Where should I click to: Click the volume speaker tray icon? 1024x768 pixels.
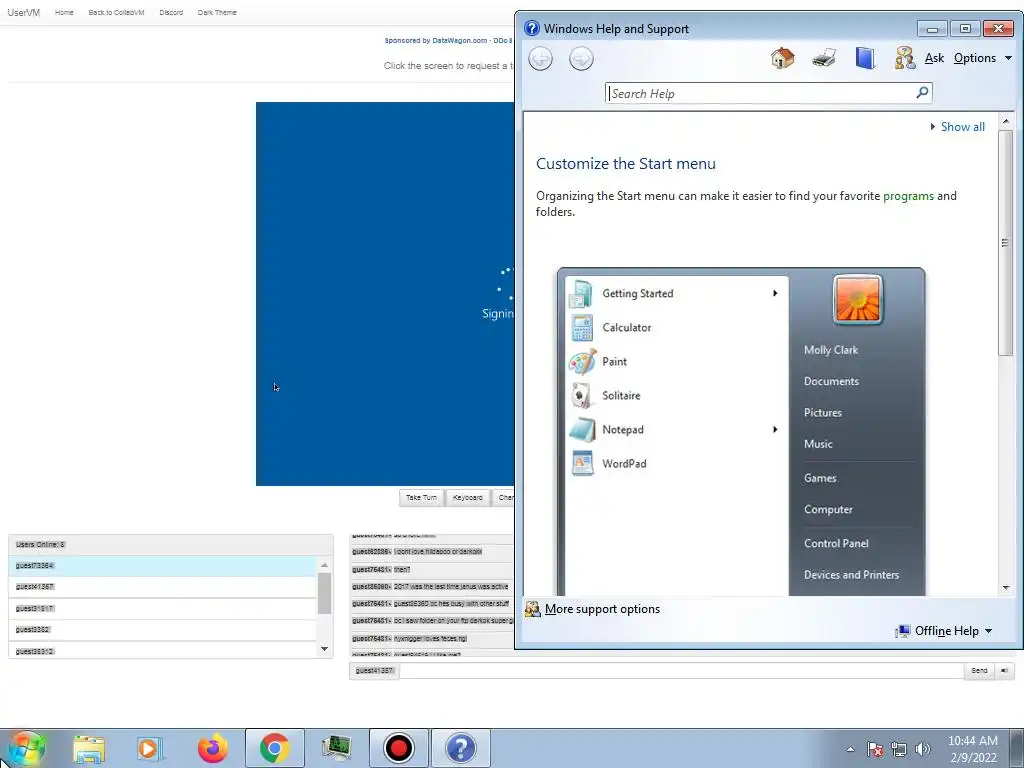pos(922,749)
